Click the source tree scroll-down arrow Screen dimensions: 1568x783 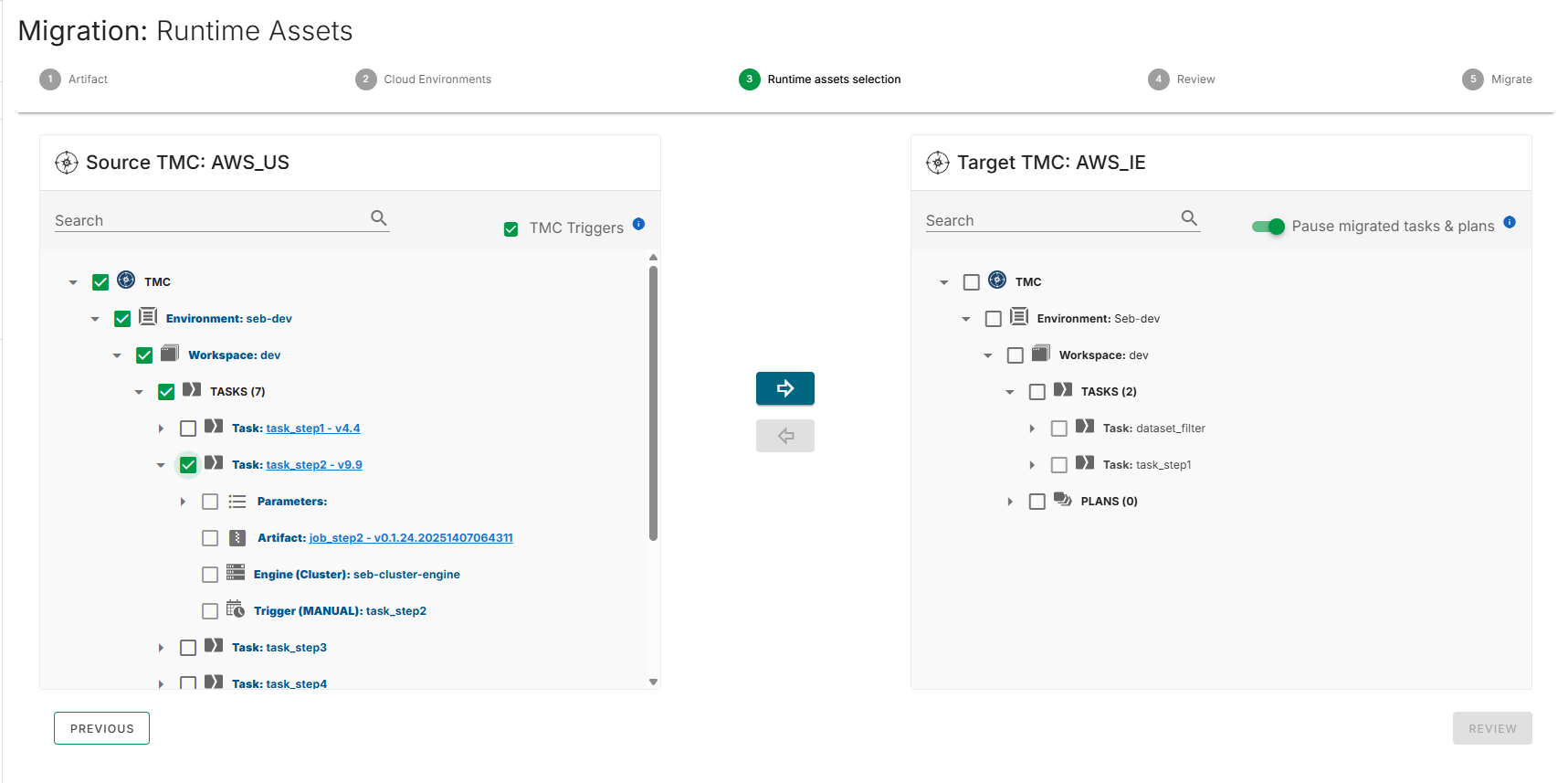(653, 682)
